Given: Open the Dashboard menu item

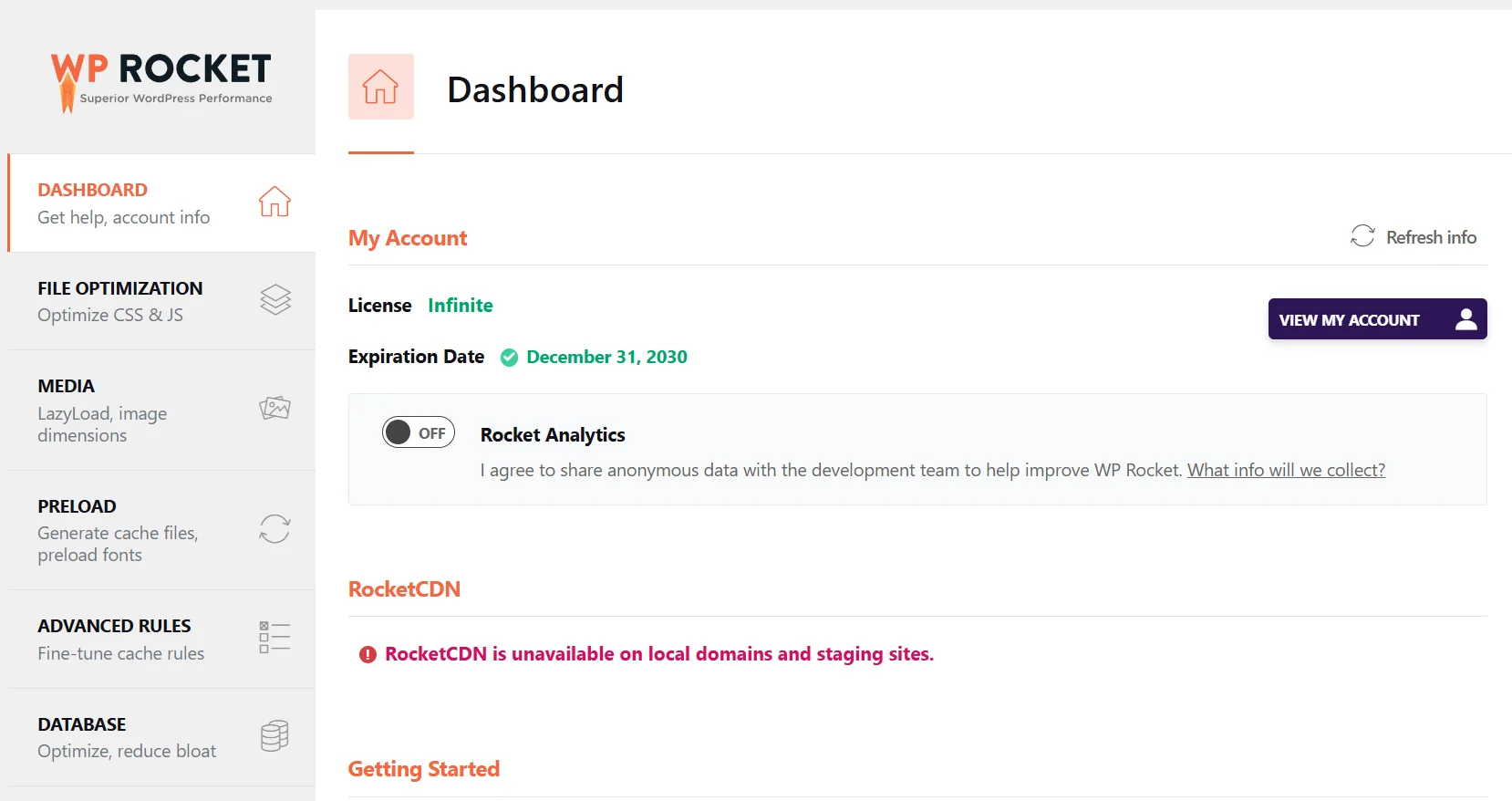Looking at the screenshot, I should pos(161,203).
